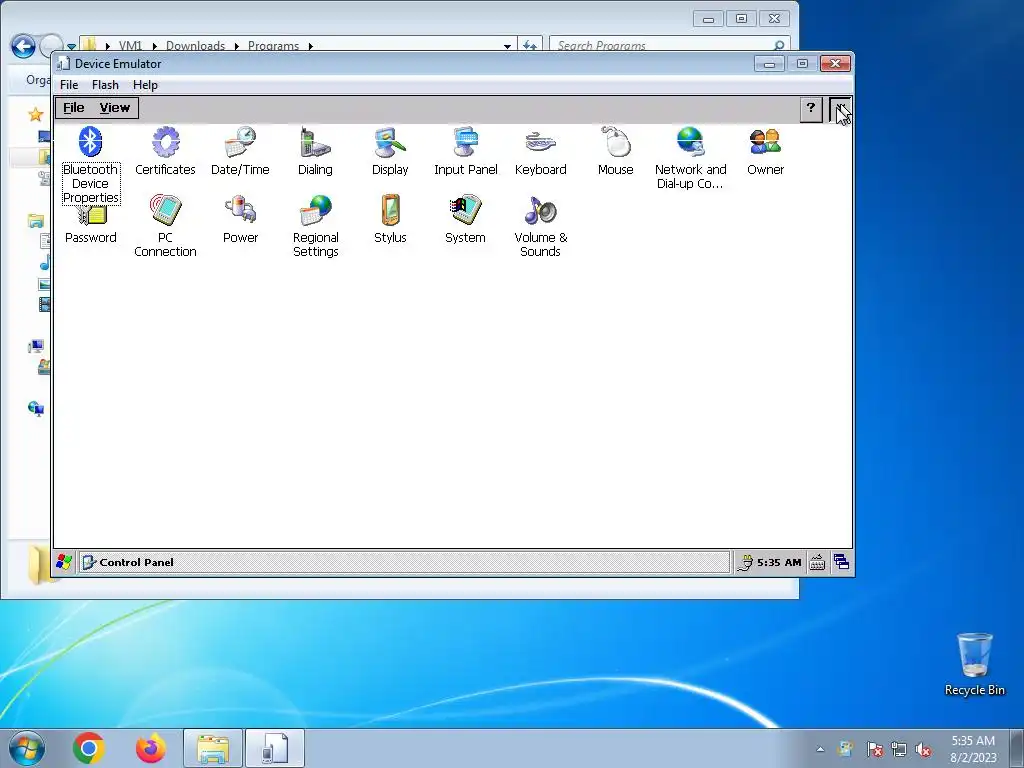This screenshot has width=1024, height=768.
Task: Show hidden system tray icons
Action: tap(820, 749)
